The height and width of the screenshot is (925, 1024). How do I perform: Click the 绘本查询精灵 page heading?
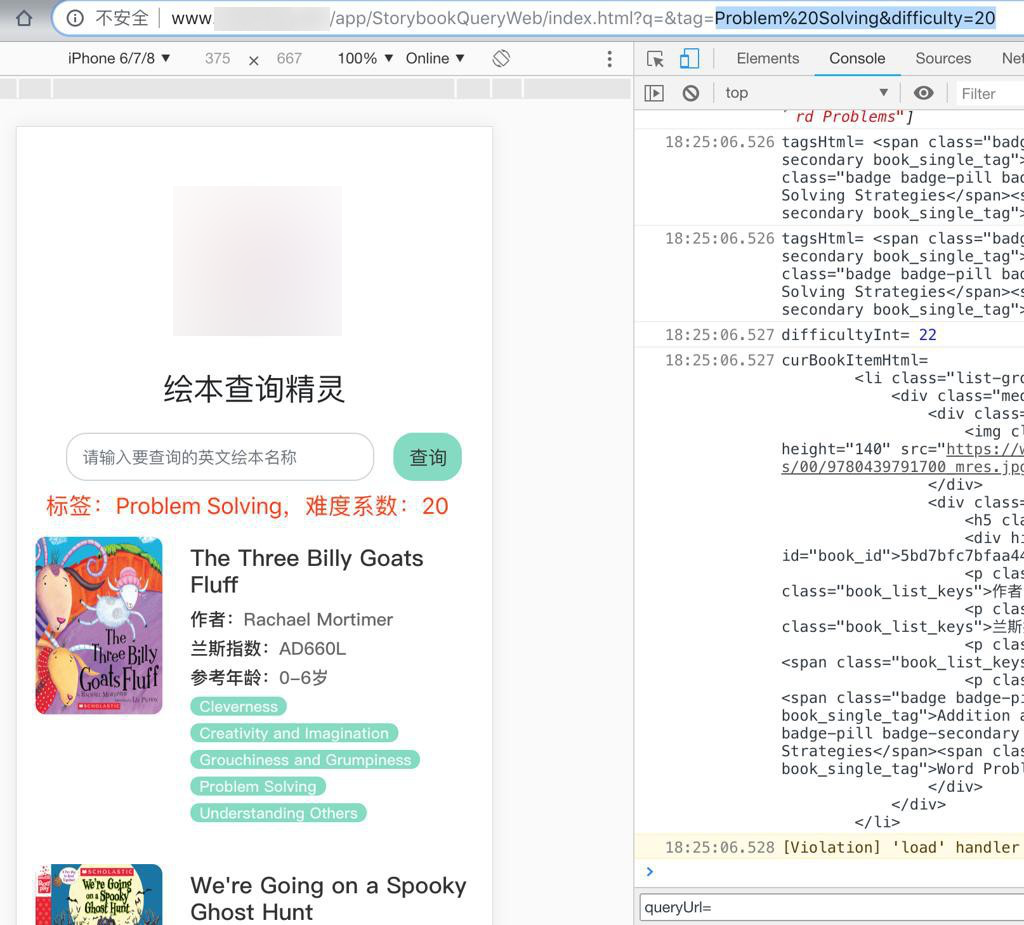(254, 389)
